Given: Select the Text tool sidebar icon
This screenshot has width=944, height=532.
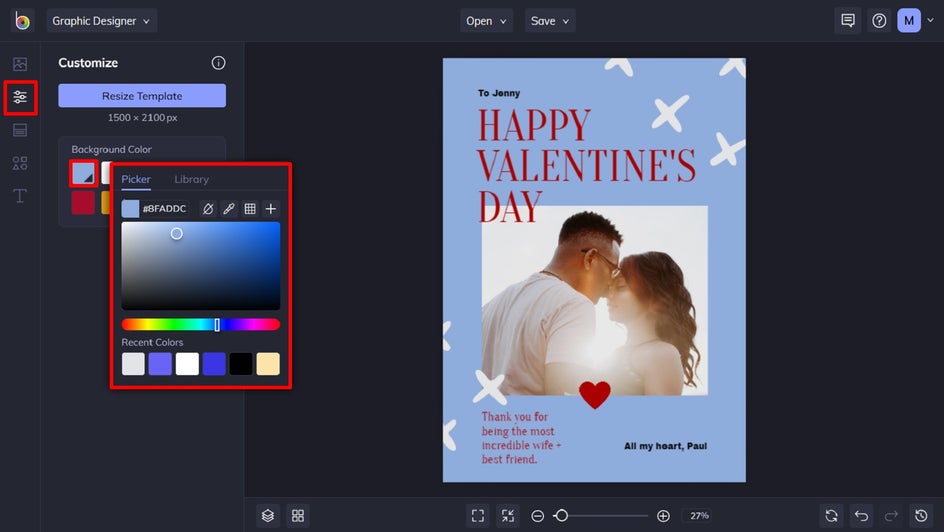Looking at the screenshot, I should [x=20, y=196].
